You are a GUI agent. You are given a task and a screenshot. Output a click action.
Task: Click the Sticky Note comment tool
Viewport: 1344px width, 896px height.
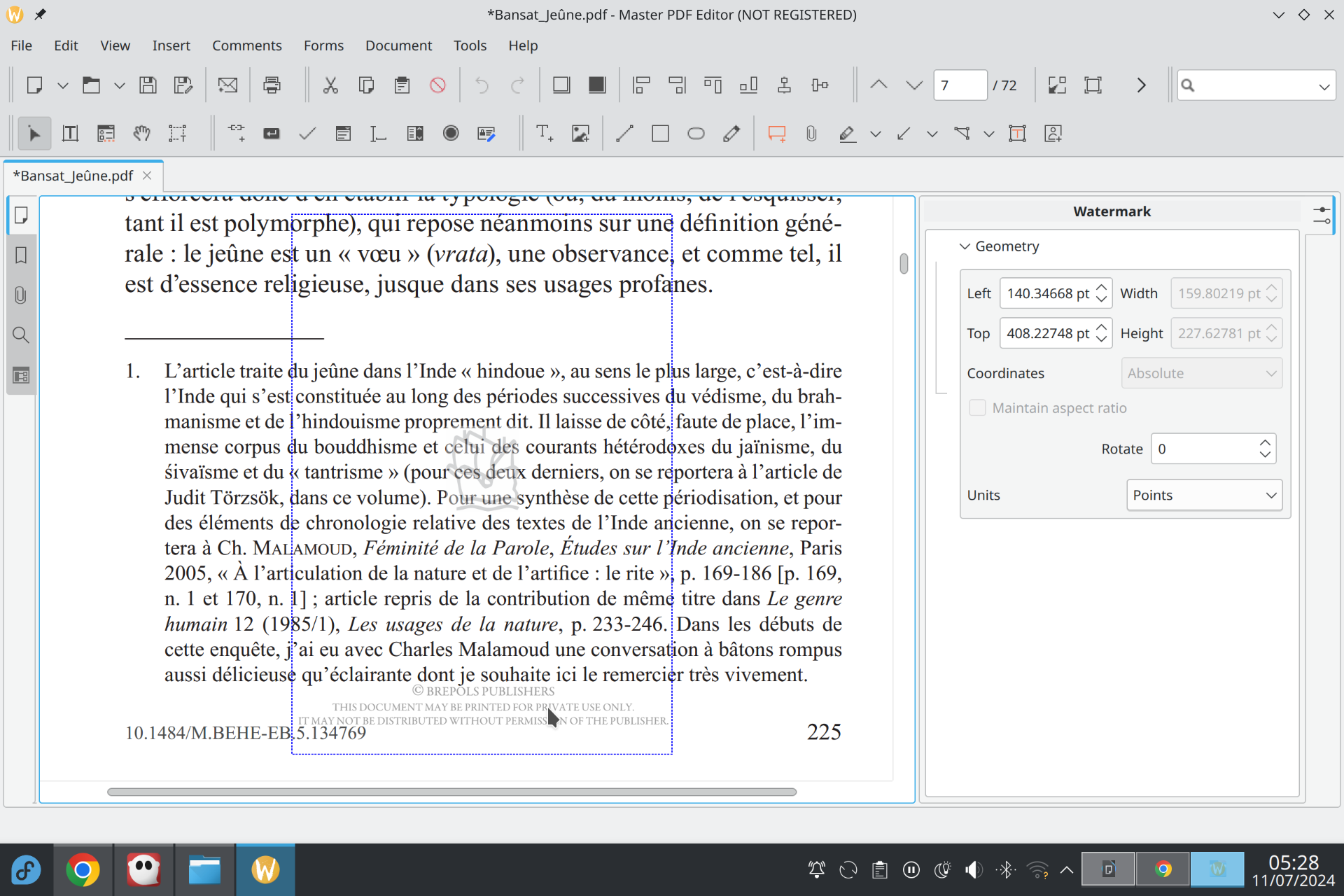[776, 134]
